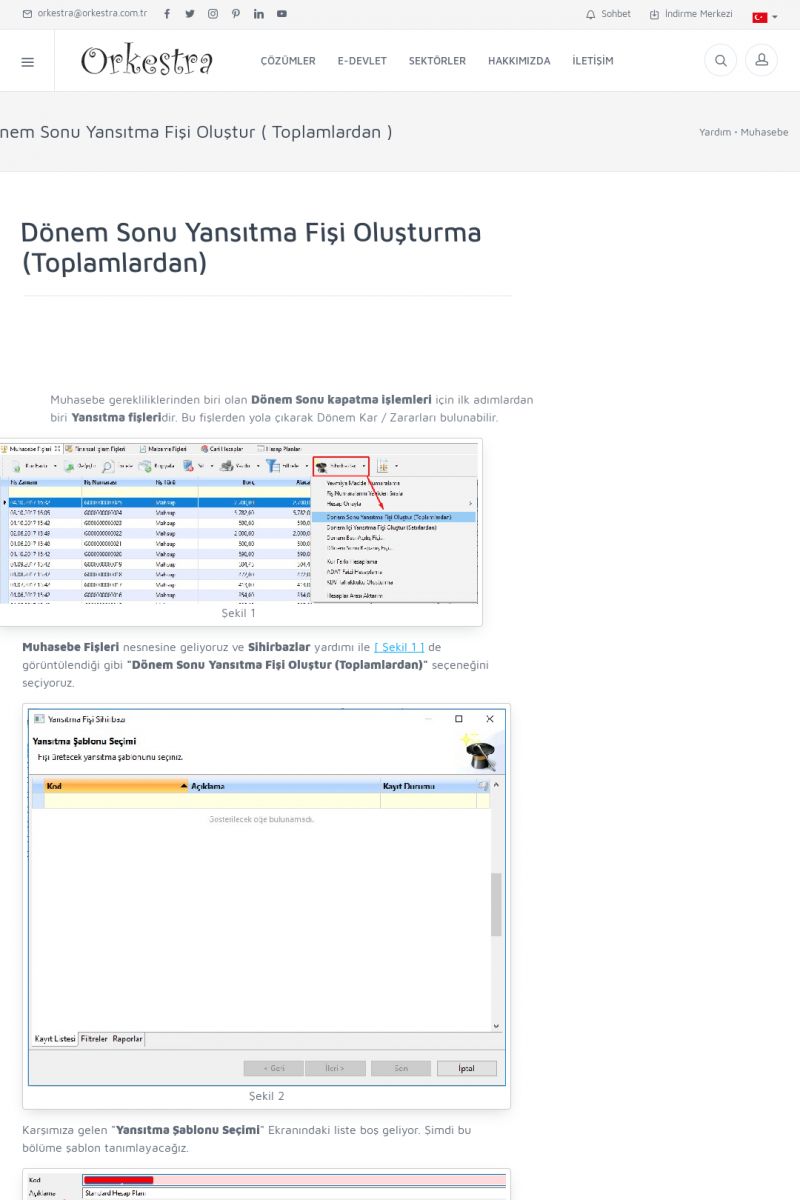Viewport: 800px width, 1200px height.
Task: Follow the [ Şekil 1 ] reference link
Action: pos(399,647)
